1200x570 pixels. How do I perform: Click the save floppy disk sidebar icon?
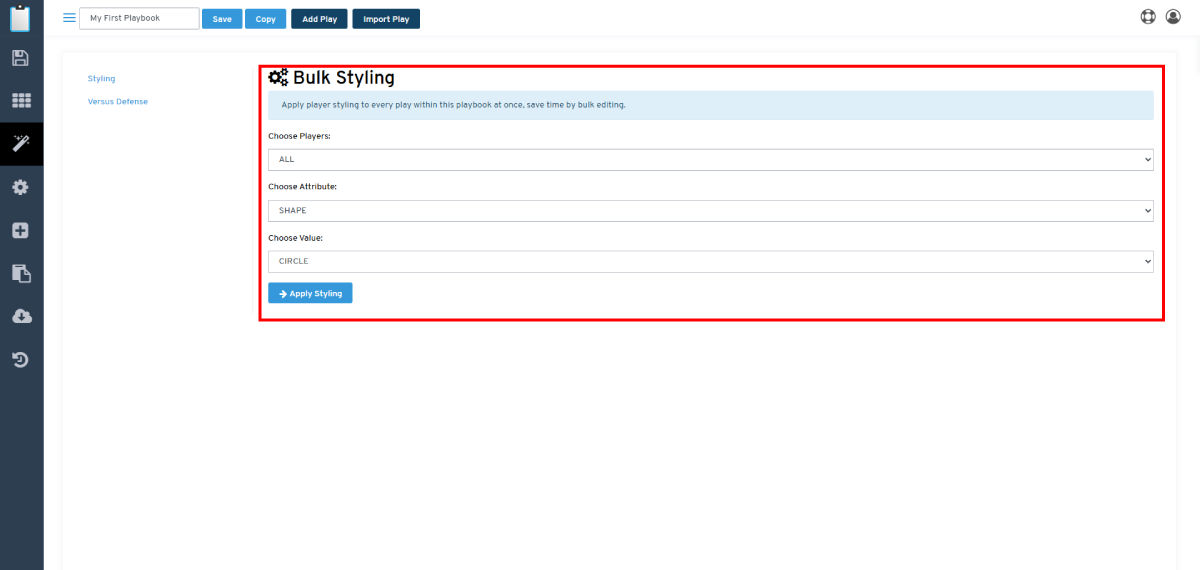coord(20,58)
